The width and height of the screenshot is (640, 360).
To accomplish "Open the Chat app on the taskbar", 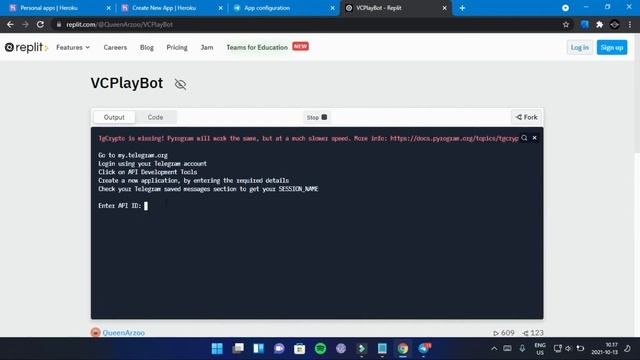I will 279,348.
